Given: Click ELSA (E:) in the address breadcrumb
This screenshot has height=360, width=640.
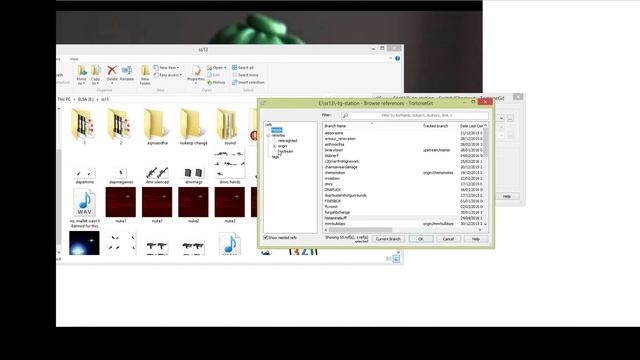Looking at the screenshot, I should point(86,99).
